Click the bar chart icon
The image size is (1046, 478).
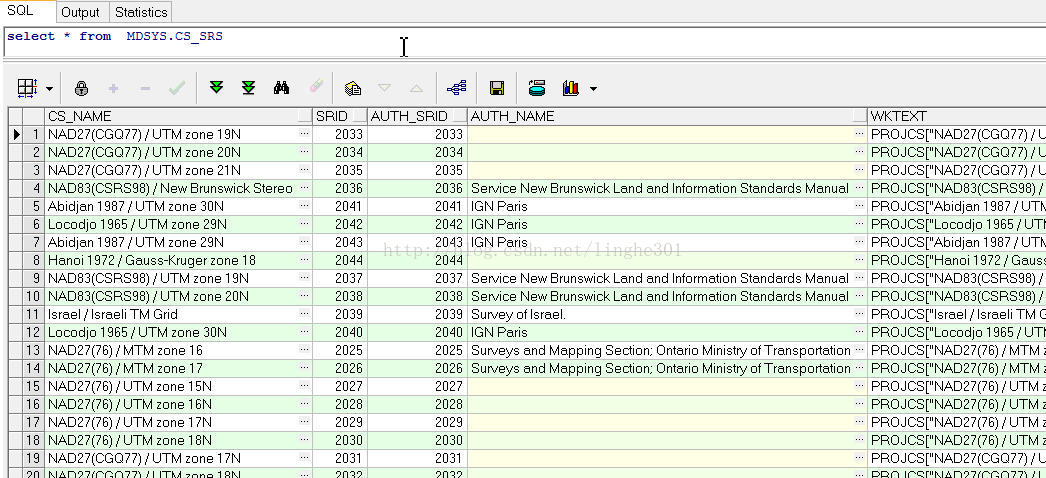click(571, 88)
